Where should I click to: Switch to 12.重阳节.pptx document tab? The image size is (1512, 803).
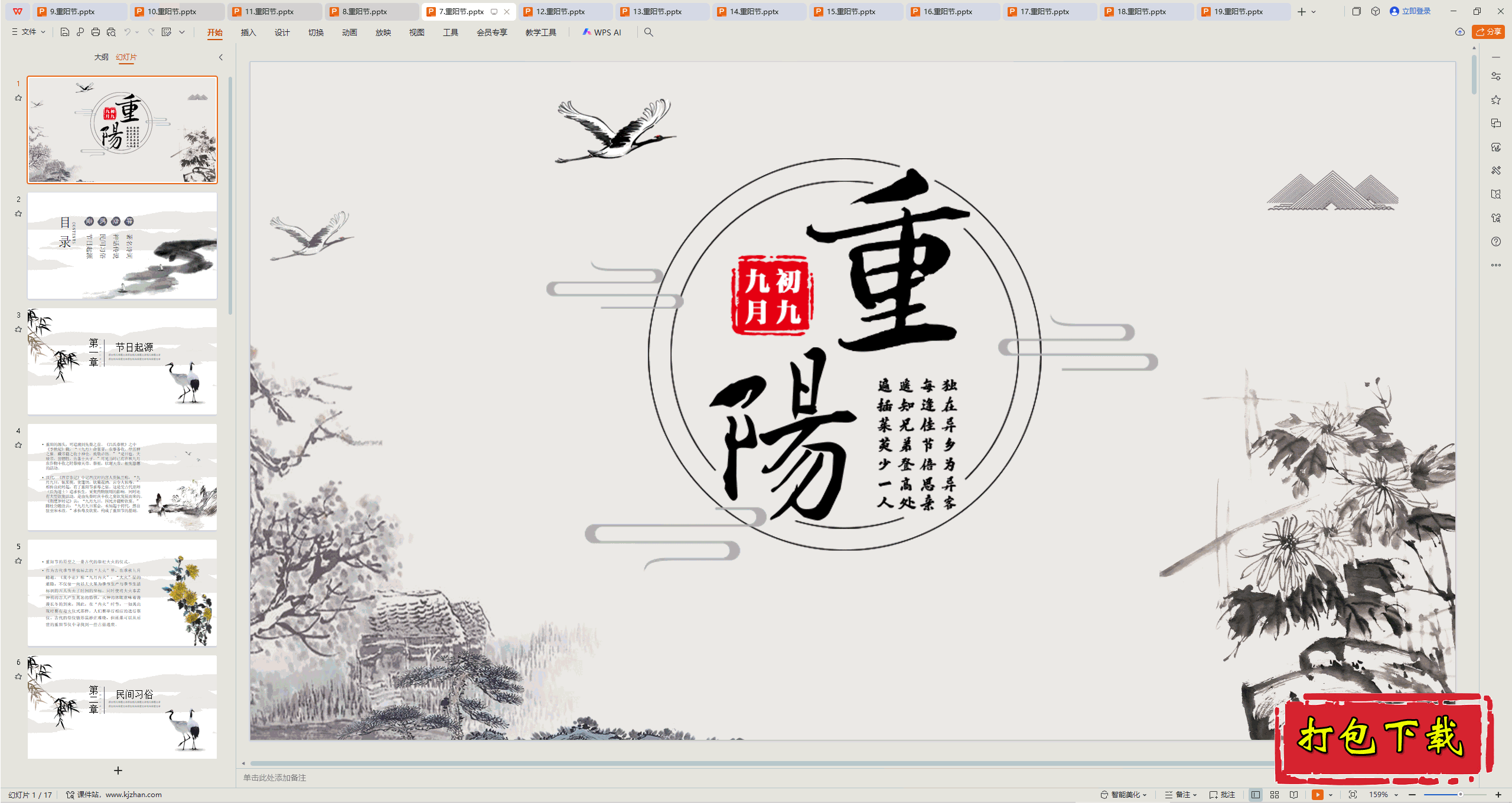point(566,12)
